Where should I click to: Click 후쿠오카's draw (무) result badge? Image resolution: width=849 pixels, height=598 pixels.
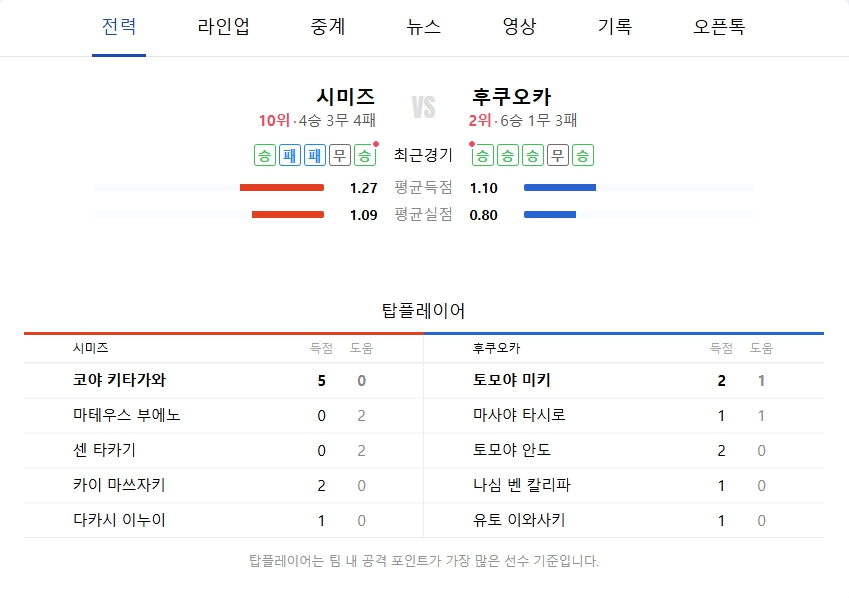pos(558,155)
